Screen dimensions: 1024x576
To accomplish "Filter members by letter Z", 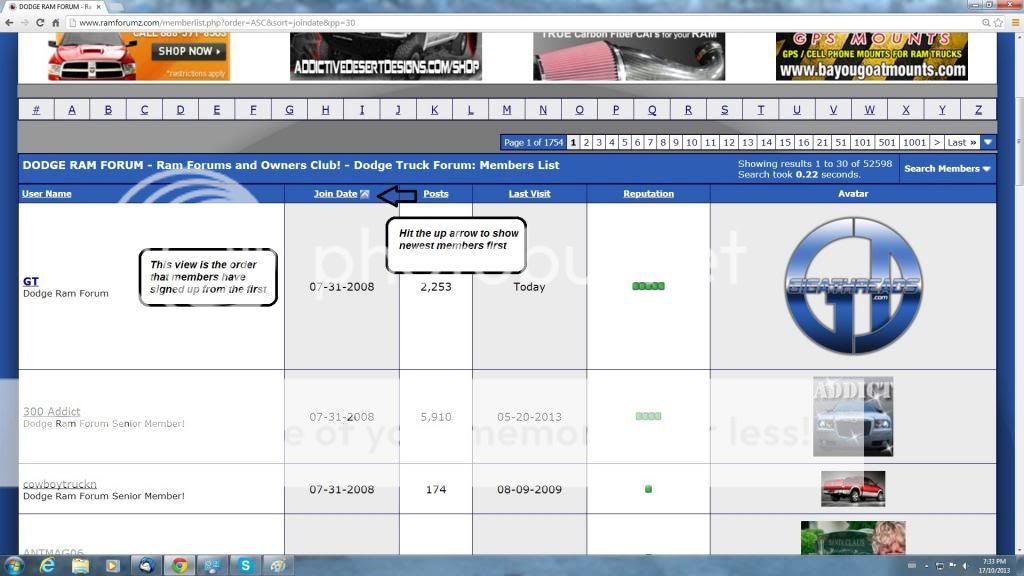I will pyautogui.click(x=978, y=110).
